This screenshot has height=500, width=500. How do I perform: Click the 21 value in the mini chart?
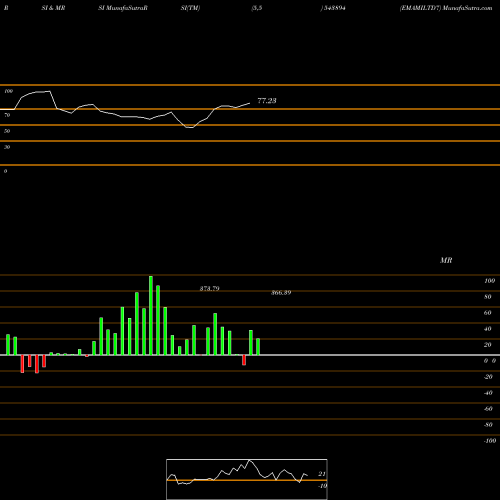click(322, 474)
